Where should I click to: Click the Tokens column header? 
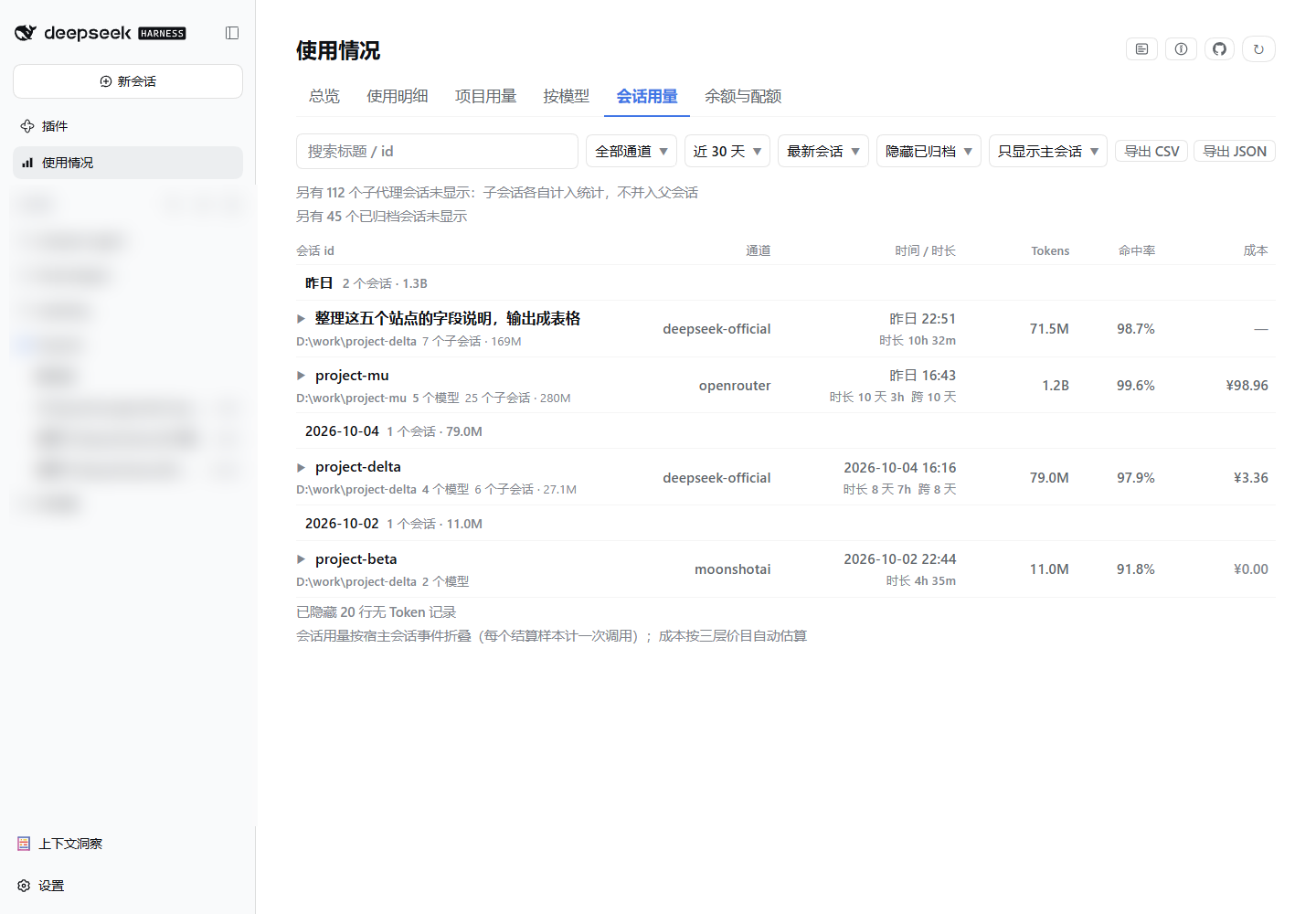1050,250
